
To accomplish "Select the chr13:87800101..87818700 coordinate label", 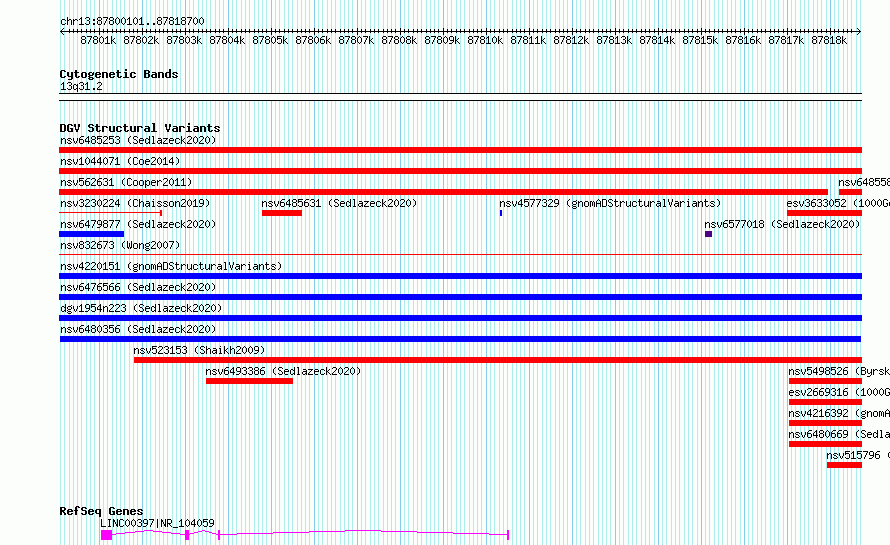I will (132, 22).
